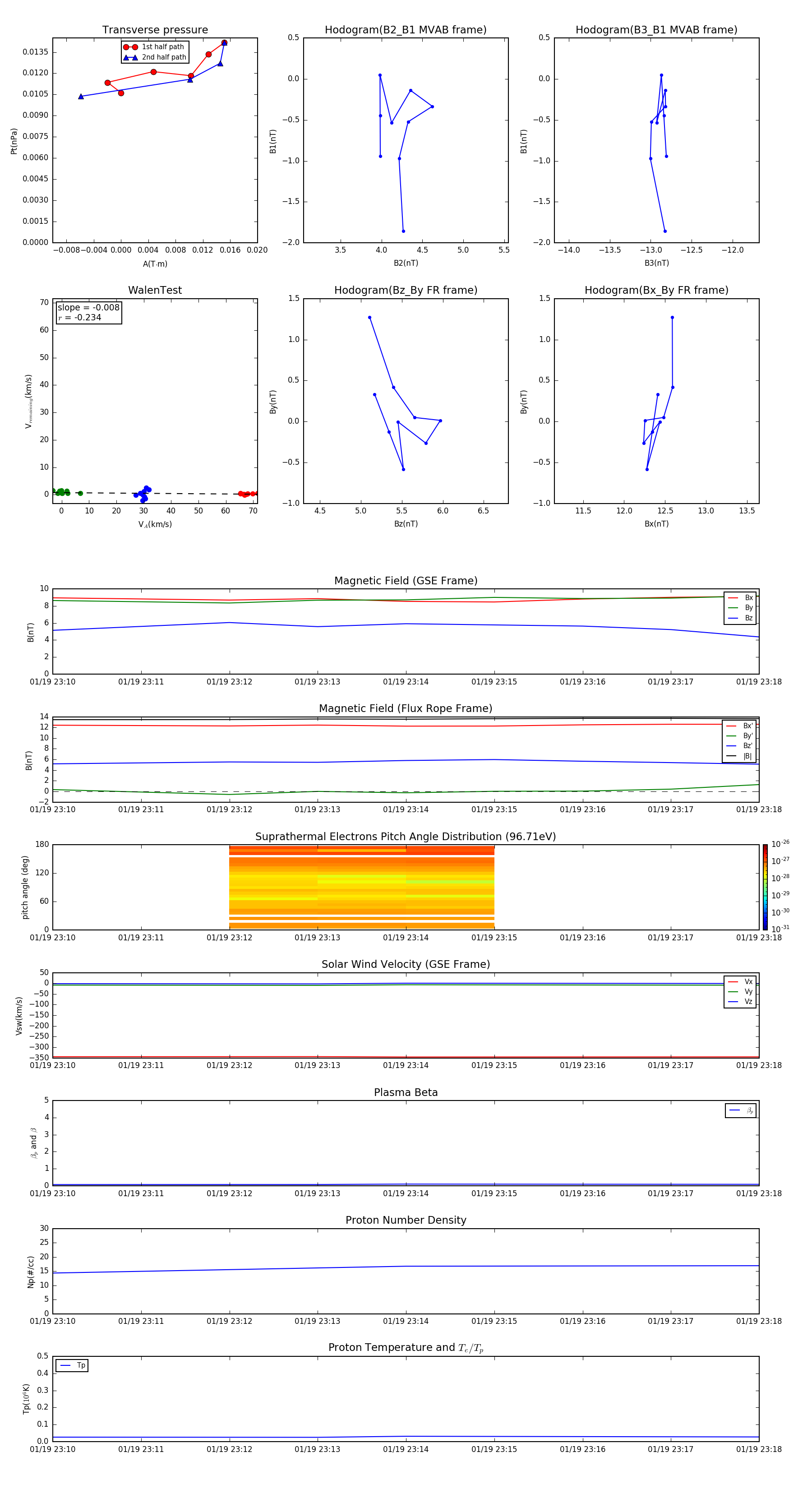This screenshot has height=1489, width=812.
Task: Click the blue data cluster in WalenTest plot
Action: point(143,494)
